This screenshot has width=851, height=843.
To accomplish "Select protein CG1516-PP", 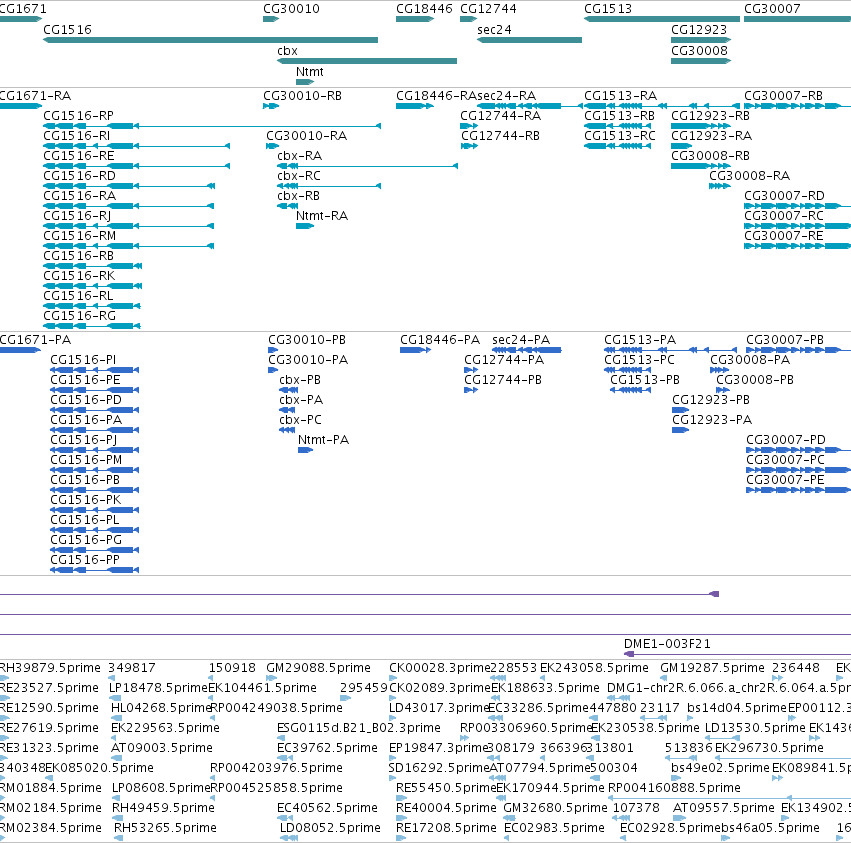I will click(85, 560).
